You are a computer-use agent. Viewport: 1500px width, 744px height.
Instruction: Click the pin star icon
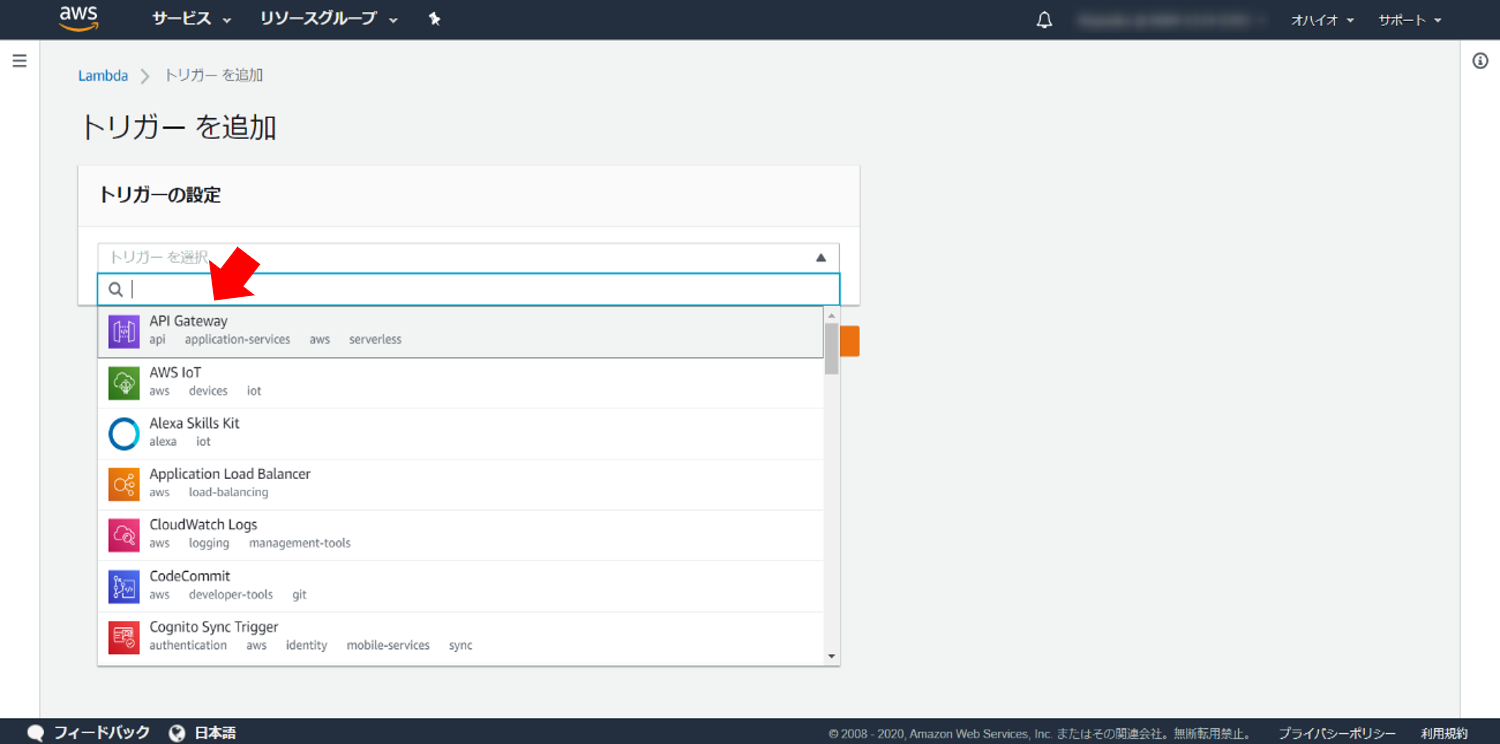(x=434, y=19)
